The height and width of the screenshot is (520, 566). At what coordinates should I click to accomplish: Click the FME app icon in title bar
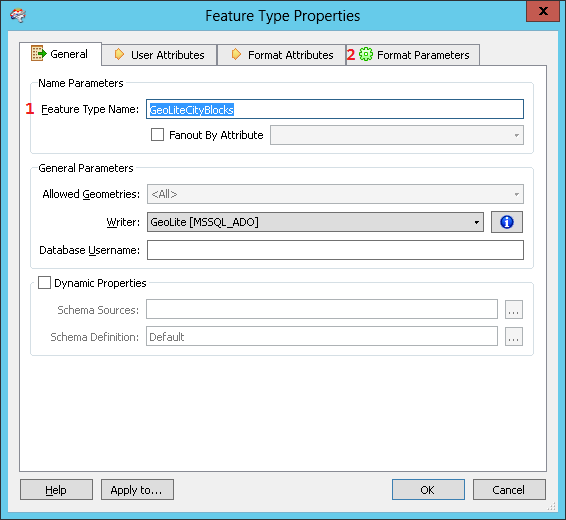pos(18,15)
